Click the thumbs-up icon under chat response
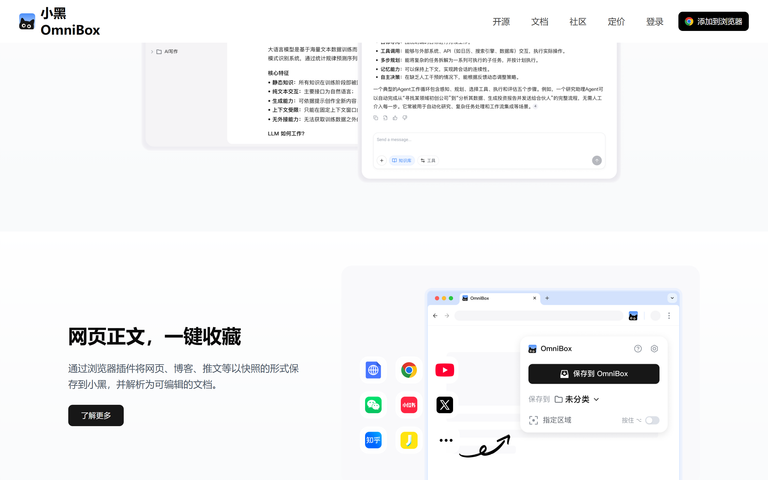The height and width of the screenshot is (480, 768). tap(395, 118)
